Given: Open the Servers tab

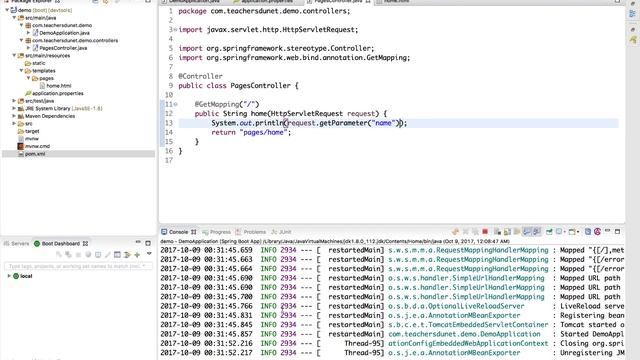Looking at the screenshot, I should (16, 244).
